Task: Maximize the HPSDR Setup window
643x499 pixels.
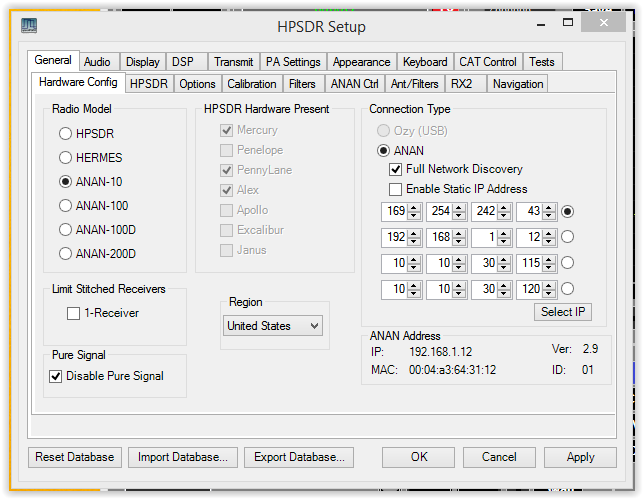Action: click(568, 23)
